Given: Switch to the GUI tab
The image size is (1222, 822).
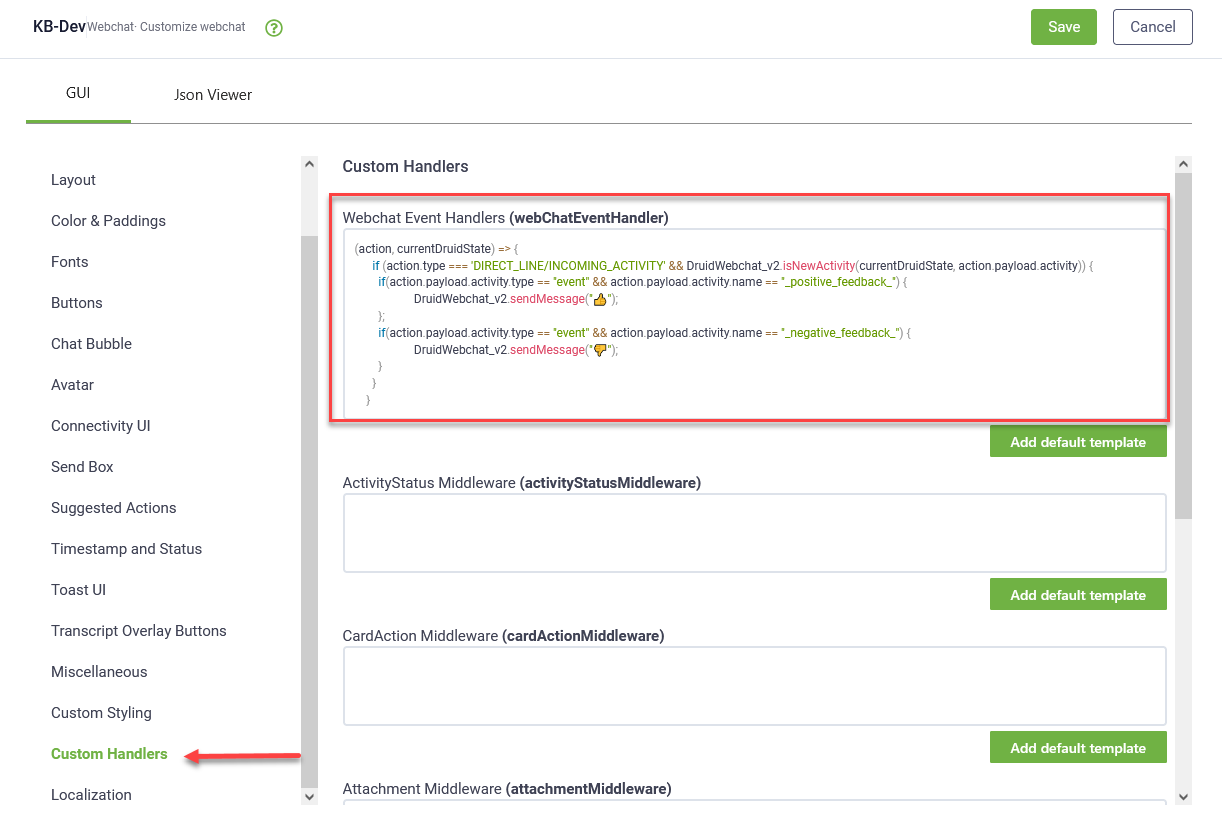Looking at the screenshot, I should pos(78,93).
